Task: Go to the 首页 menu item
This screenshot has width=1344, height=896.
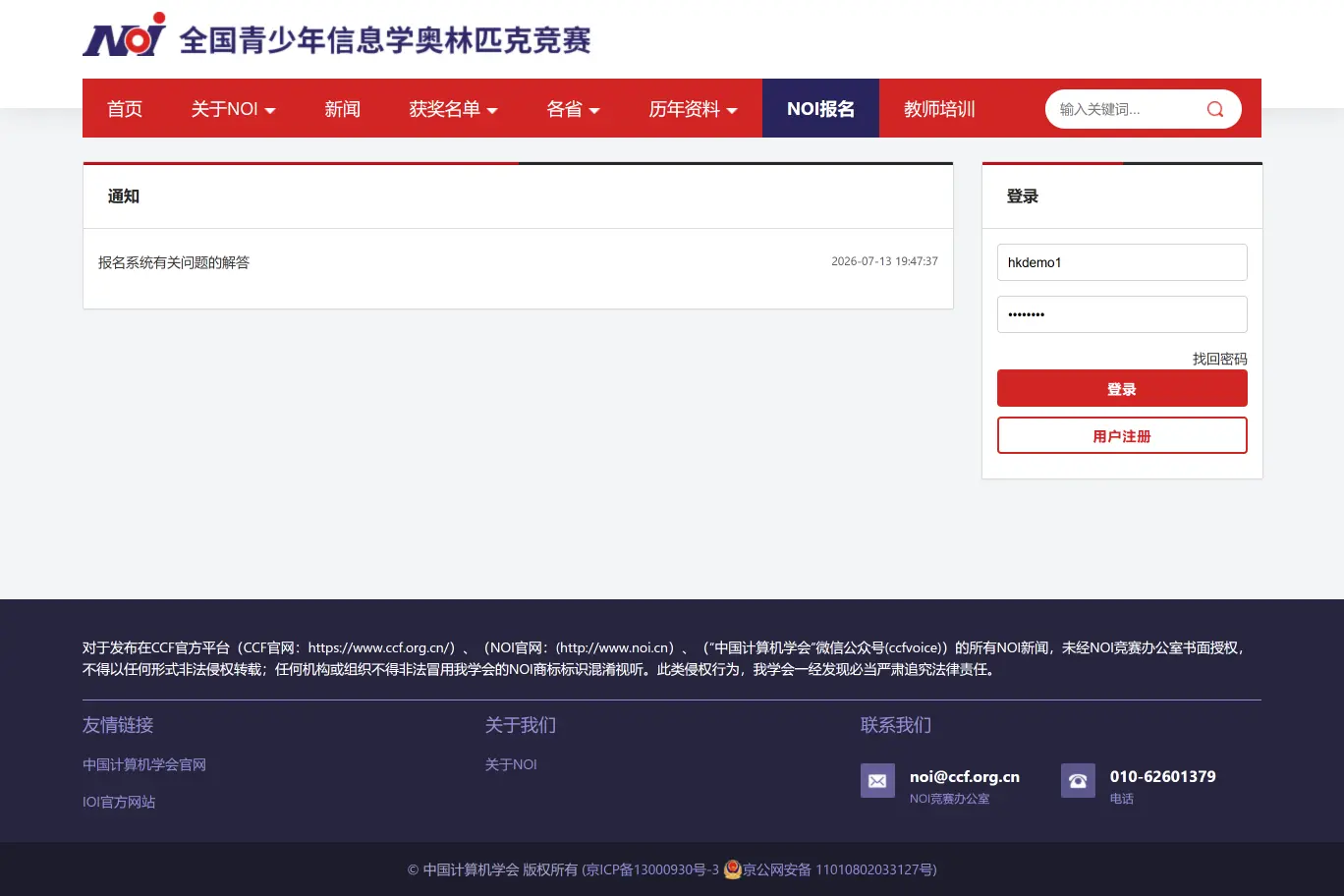Action: [125, 109]
